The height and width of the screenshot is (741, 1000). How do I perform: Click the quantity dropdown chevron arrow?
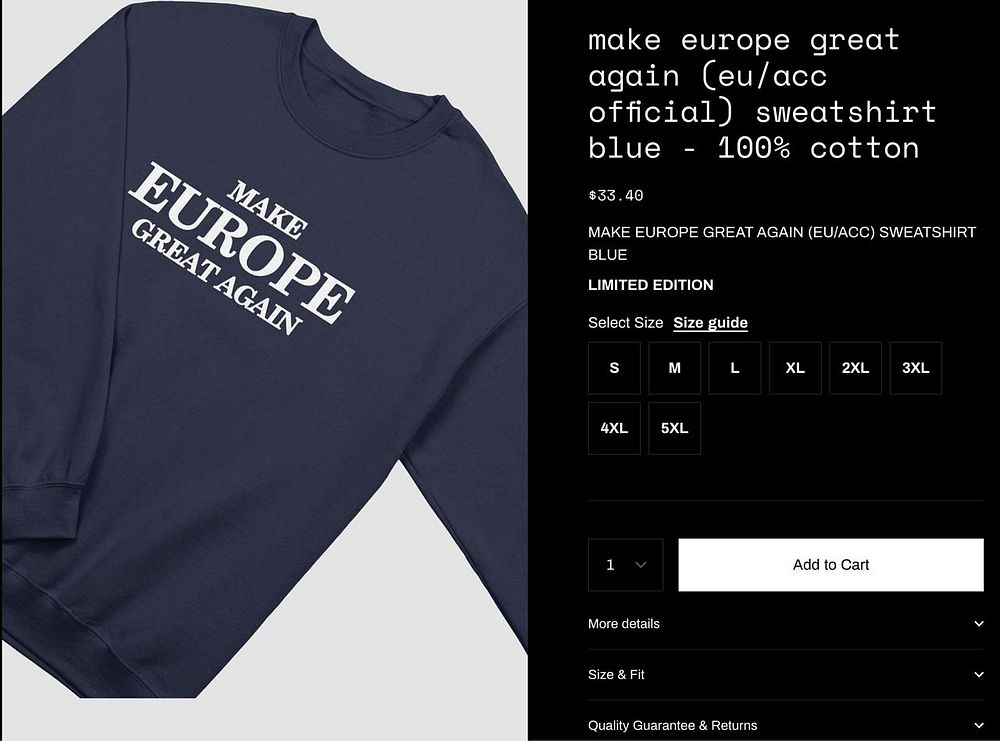[641, 565]
